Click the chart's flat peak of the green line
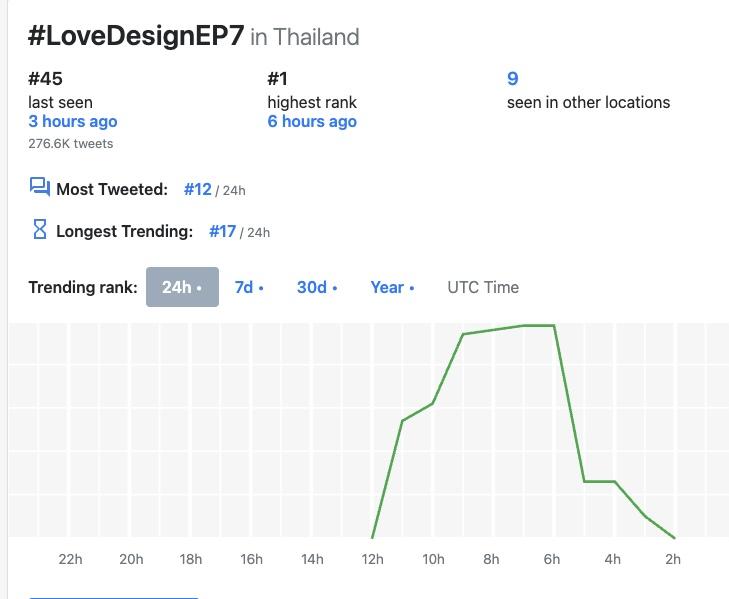Viewport: 729px width, 599px height. [538, 325]
